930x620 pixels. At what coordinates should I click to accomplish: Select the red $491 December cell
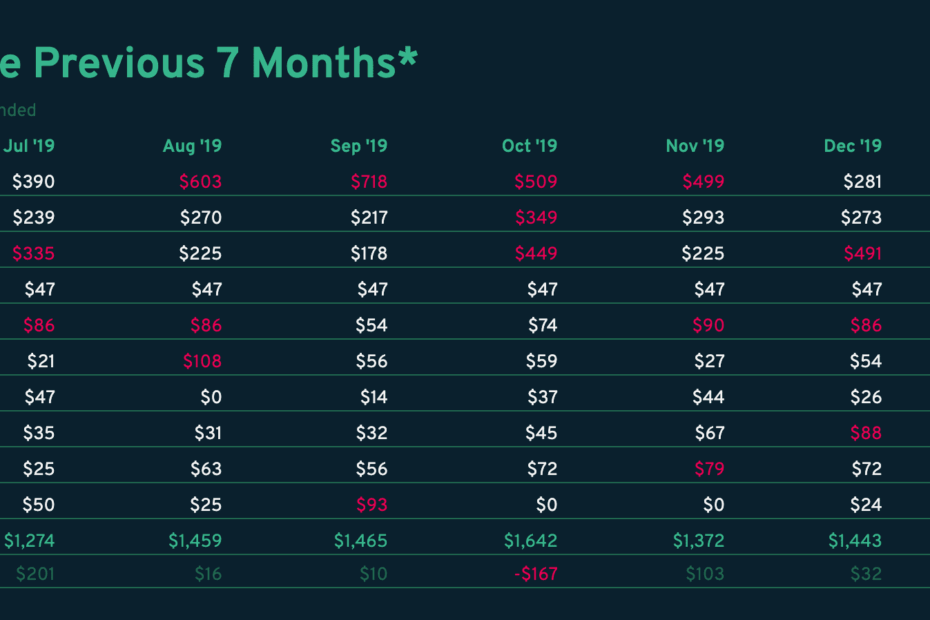tap(863, 253)
